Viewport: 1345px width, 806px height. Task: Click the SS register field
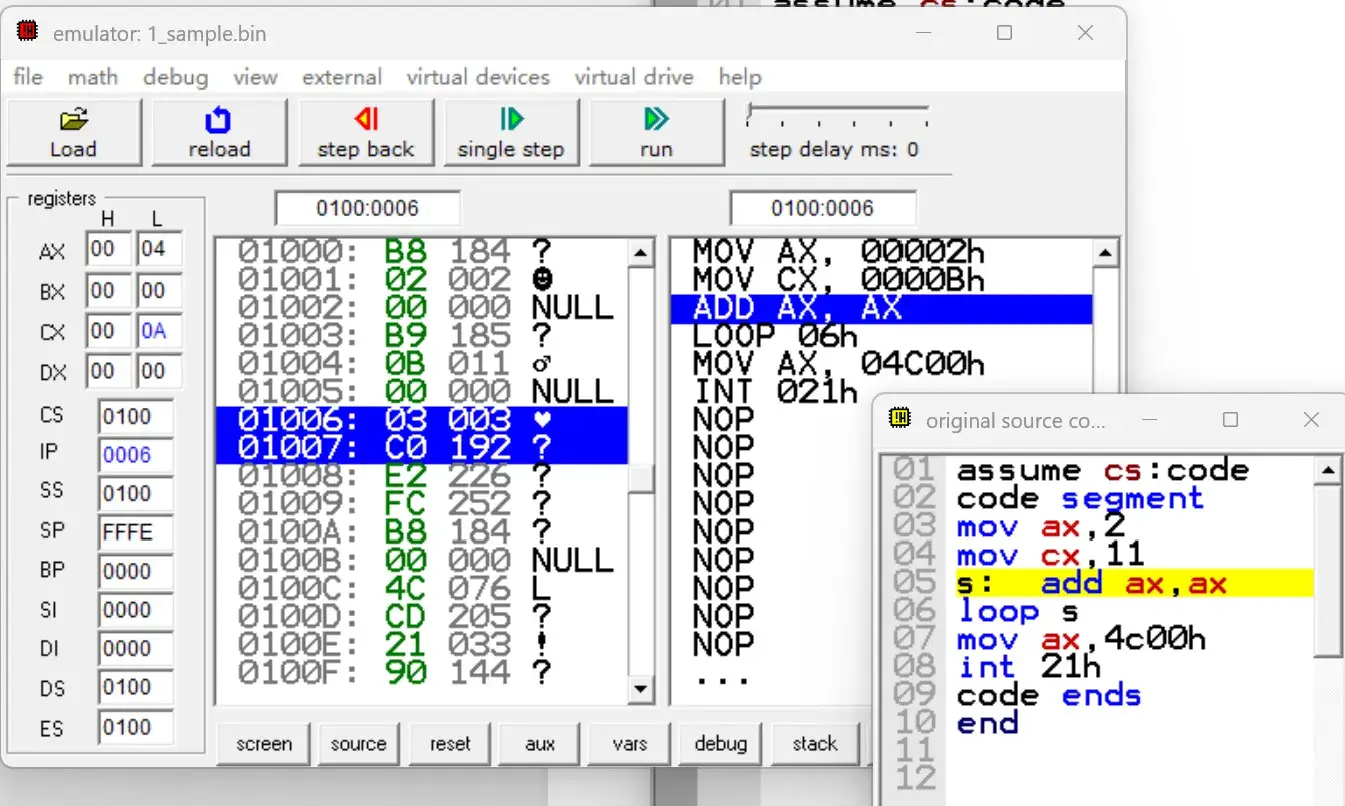(x=135, y=494)
